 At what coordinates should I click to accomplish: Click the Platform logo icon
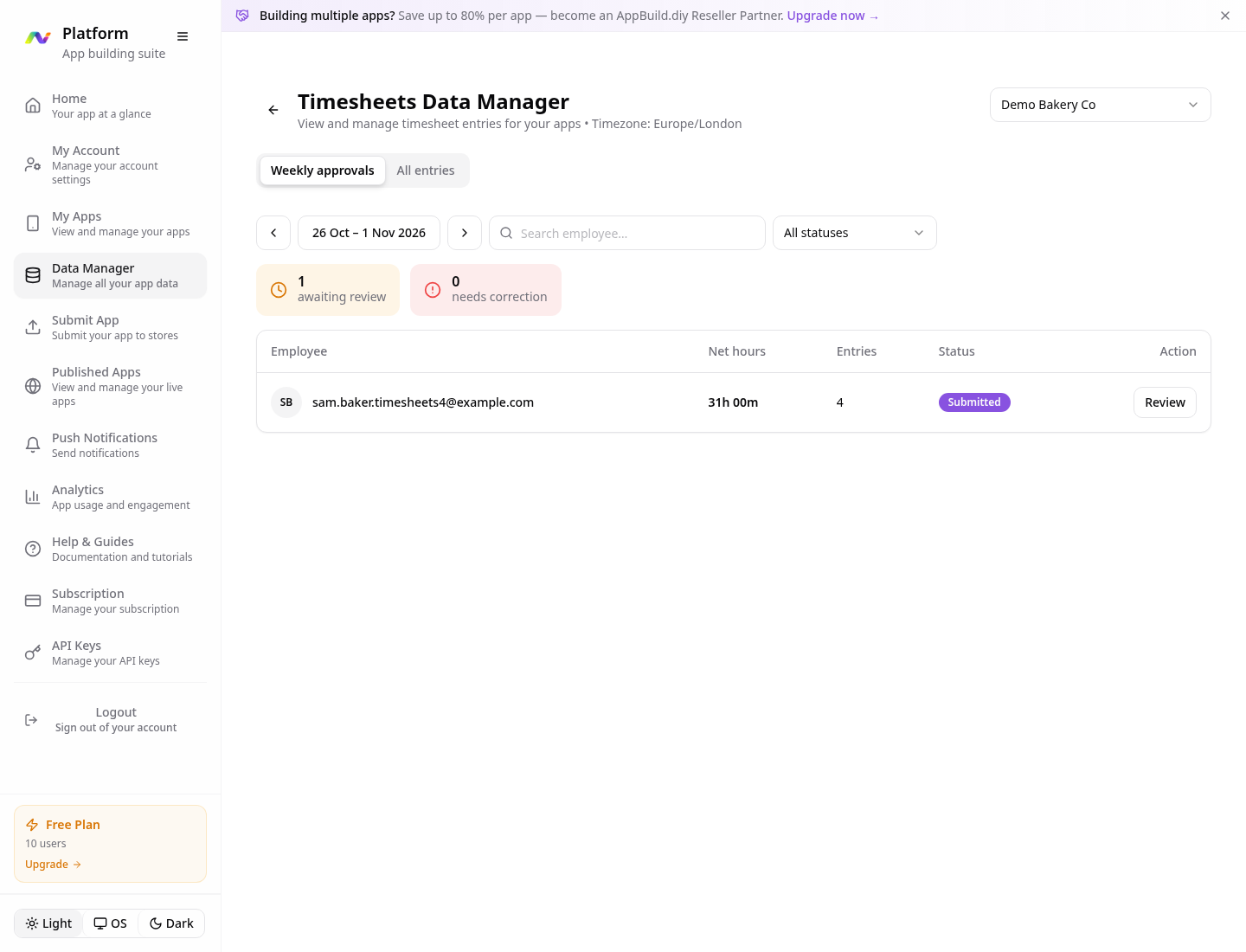click(38, 37)
